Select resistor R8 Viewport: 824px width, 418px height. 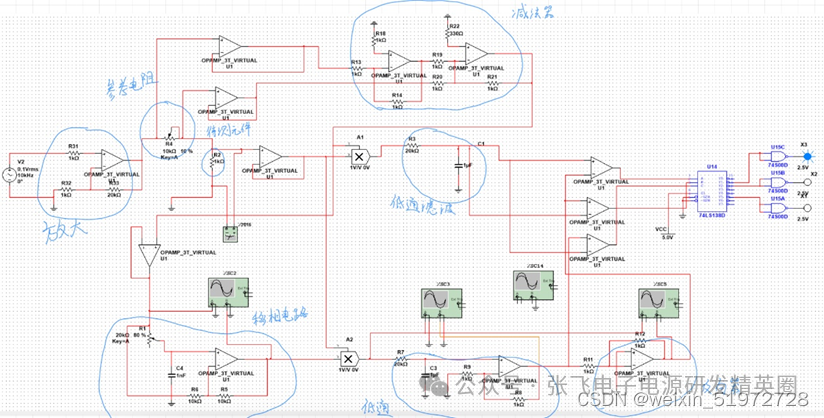[519, 399]
